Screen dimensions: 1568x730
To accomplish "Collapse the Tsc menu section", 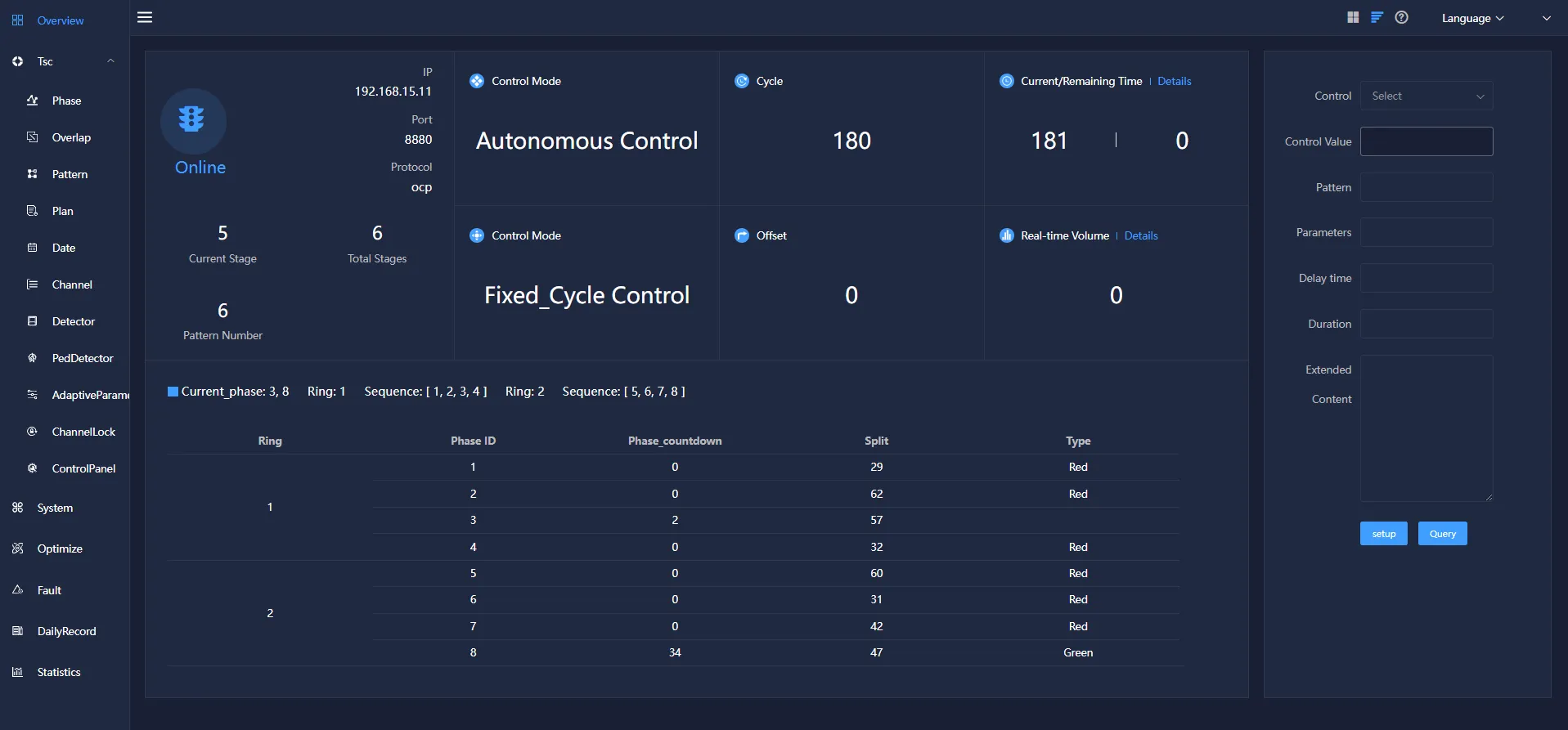I will [110, 61].
